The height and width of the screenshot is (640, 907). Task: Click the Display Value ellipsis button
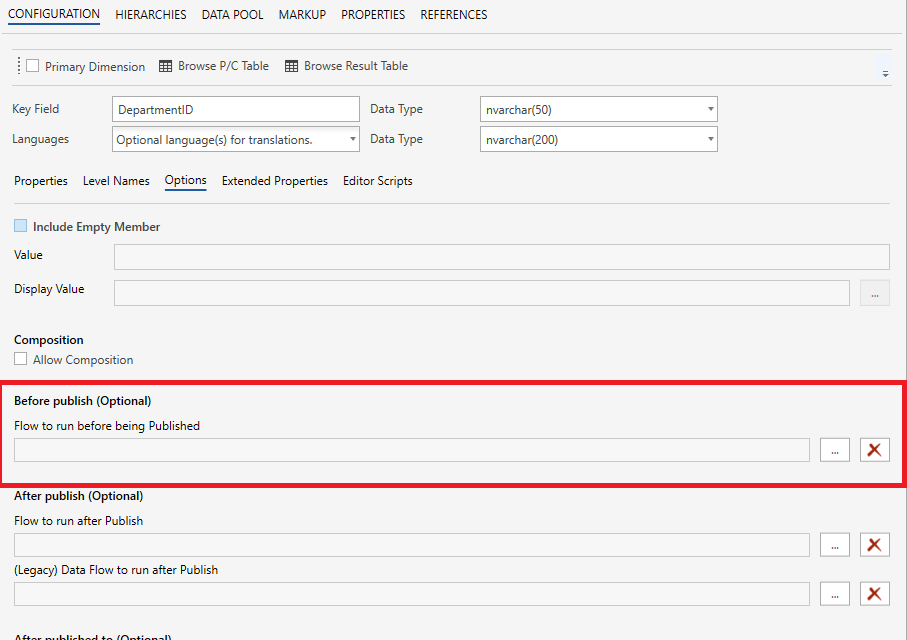[874, 293]
